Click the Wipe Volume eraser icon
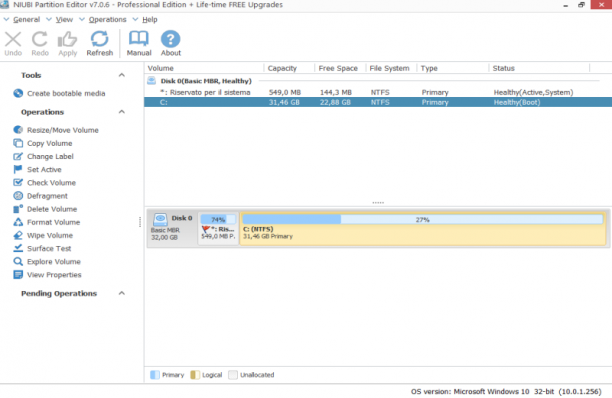Viewport: 612px width, 398px height. (x=18, y=235)
